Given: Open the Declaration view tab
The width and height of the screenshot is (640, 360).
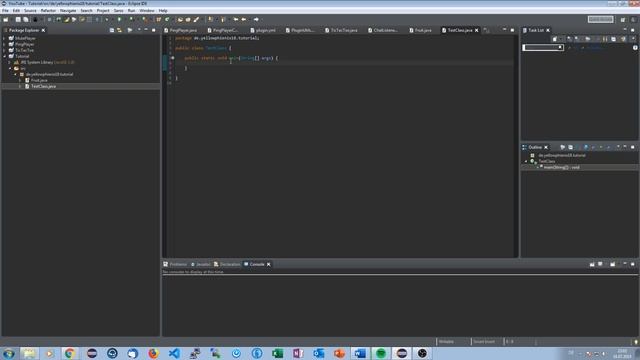Looking at the screenshot, I should coord(227,264).
